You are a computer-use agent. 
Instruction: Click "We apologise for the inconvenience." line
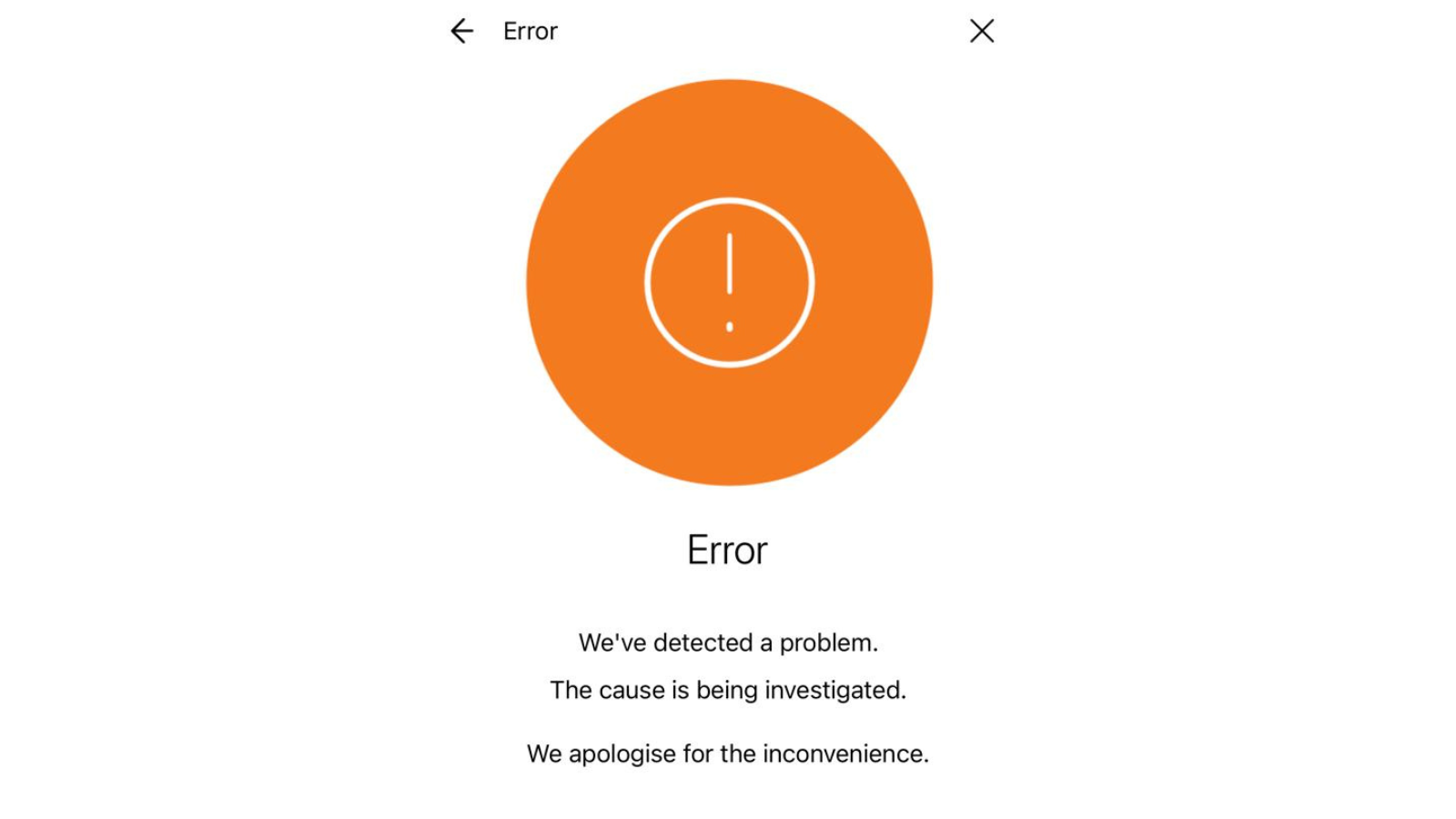pos(728,753)
